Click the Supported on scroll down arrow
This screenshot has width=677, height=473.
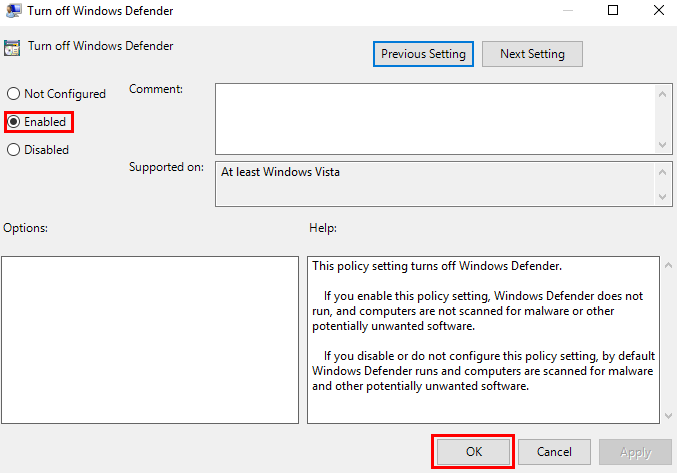[662, 197]
